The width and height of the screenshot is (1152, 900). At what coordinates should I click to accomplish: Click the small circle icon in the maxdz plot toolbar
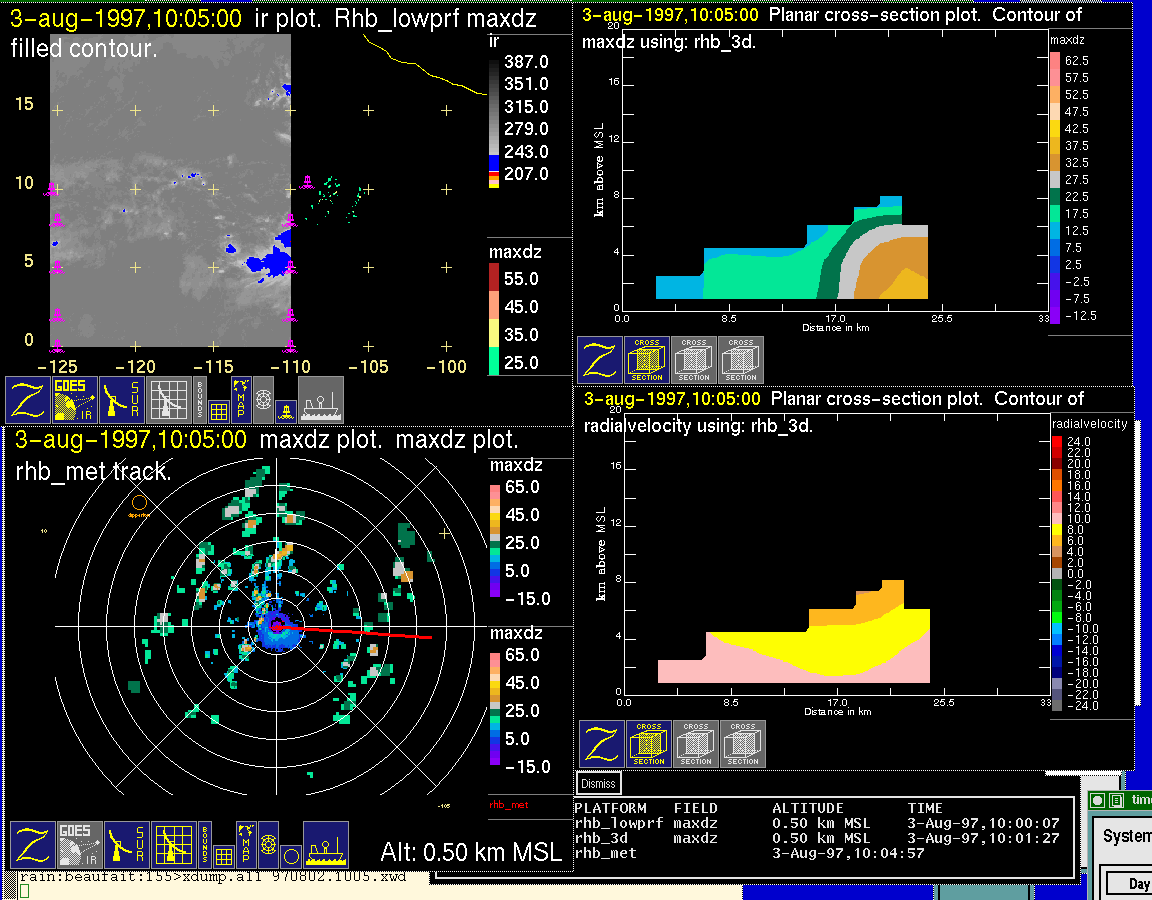click(x=290, y=856)
